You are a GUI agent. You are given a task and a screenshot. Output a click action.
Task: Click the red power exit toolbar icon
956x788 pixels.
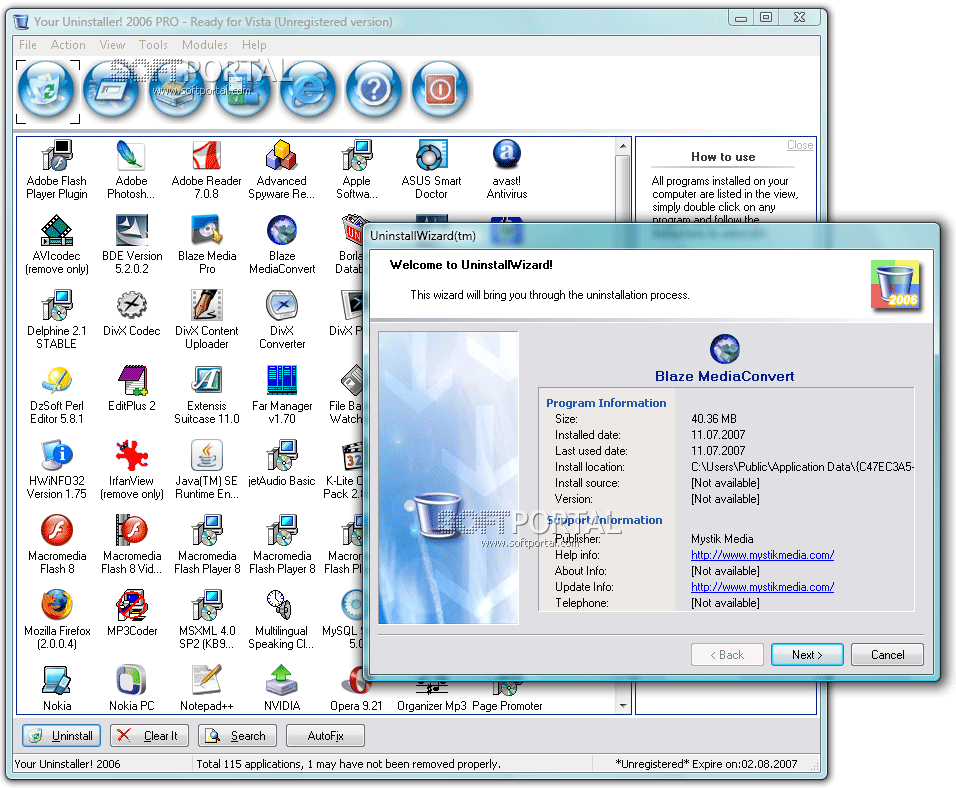click(440, 90)
